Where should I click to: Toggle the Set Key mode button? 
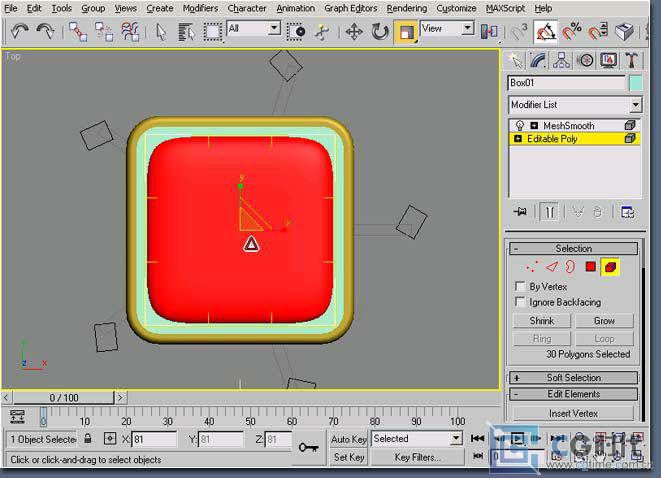point(349,457)
